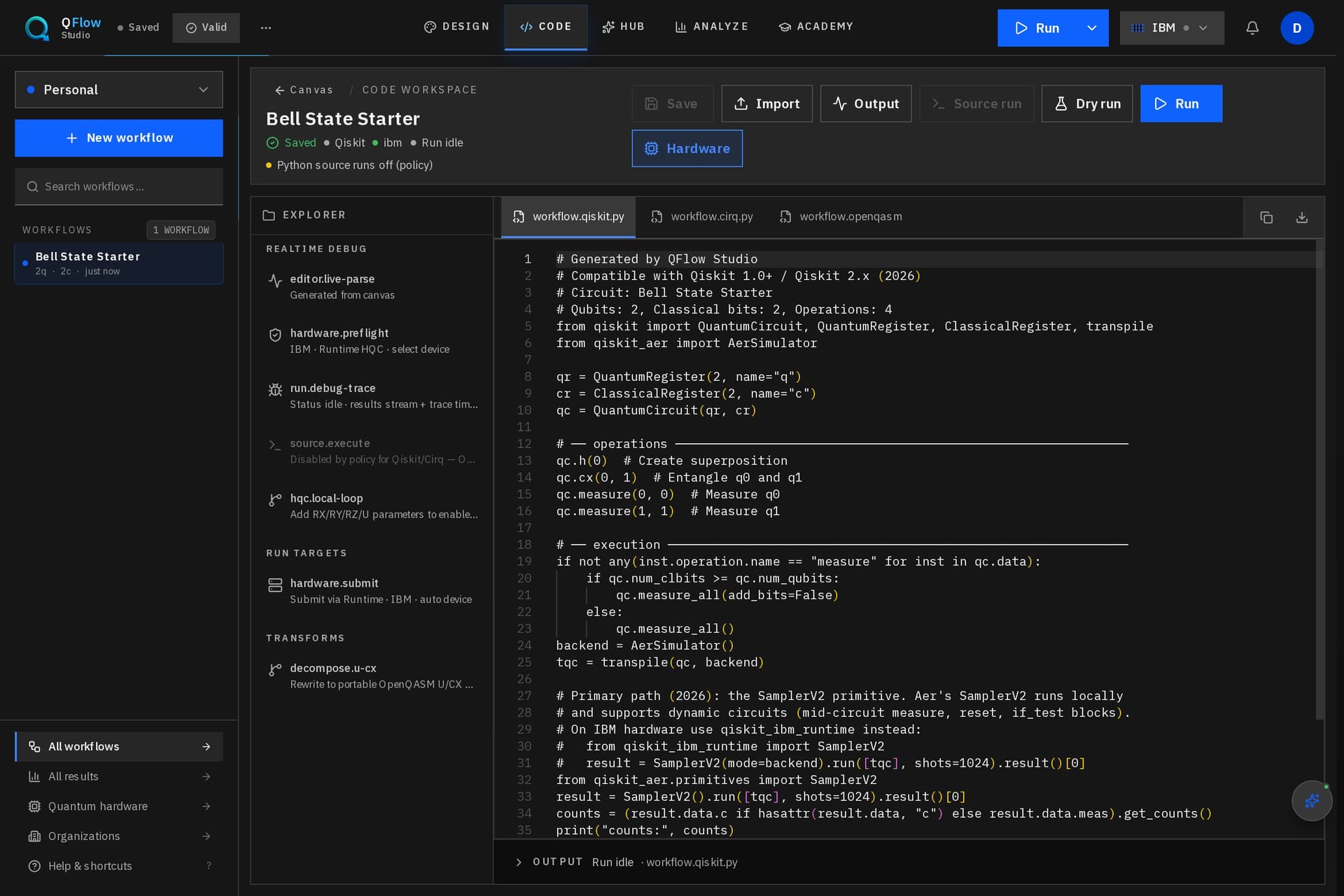Viewport: 1344px width, 896px height.
Task: Go back to Canvas
Action: tap(304, 90)
